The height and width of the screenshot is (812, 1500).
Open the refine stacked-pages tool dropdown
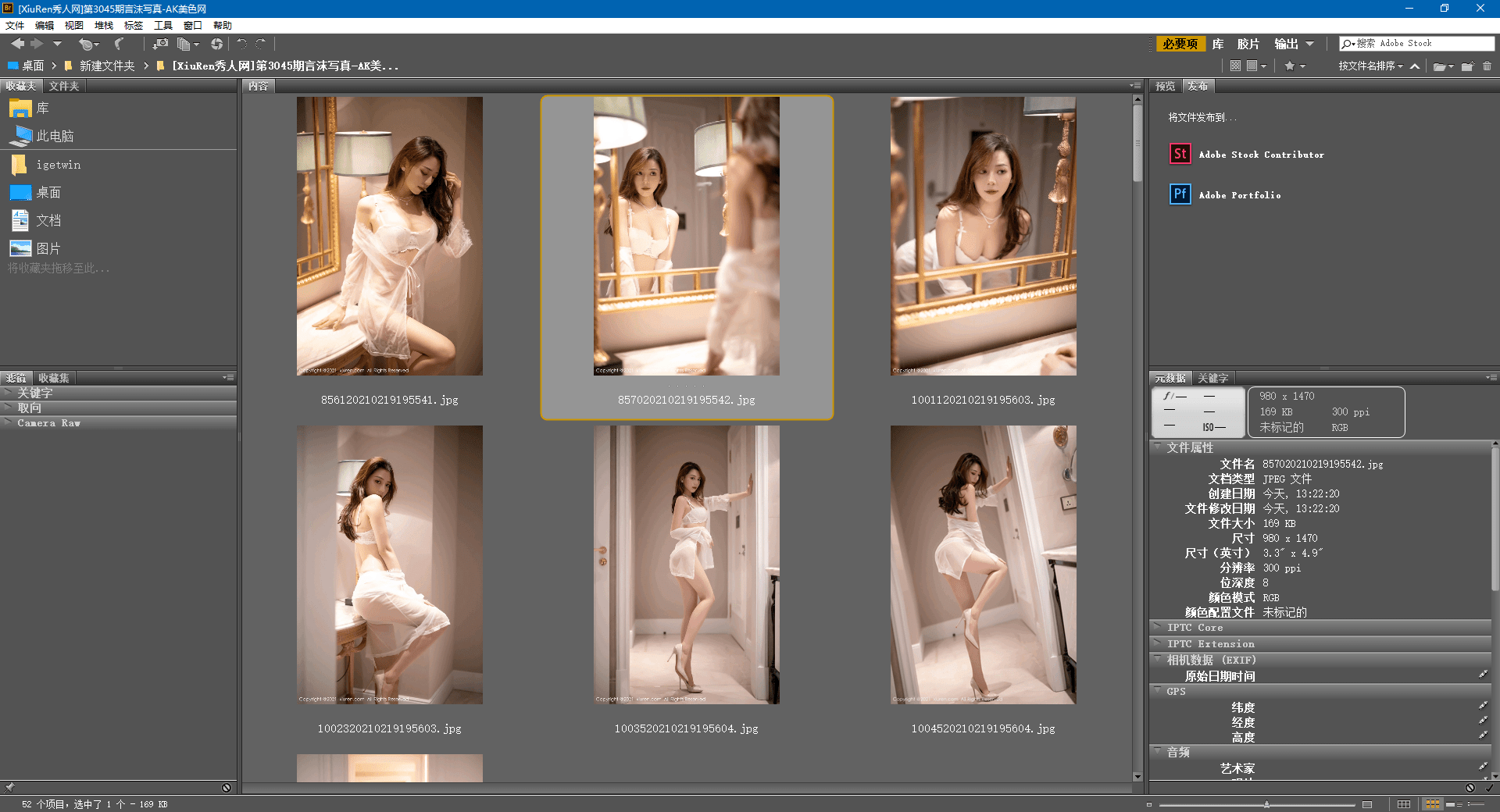pos(187,44)
